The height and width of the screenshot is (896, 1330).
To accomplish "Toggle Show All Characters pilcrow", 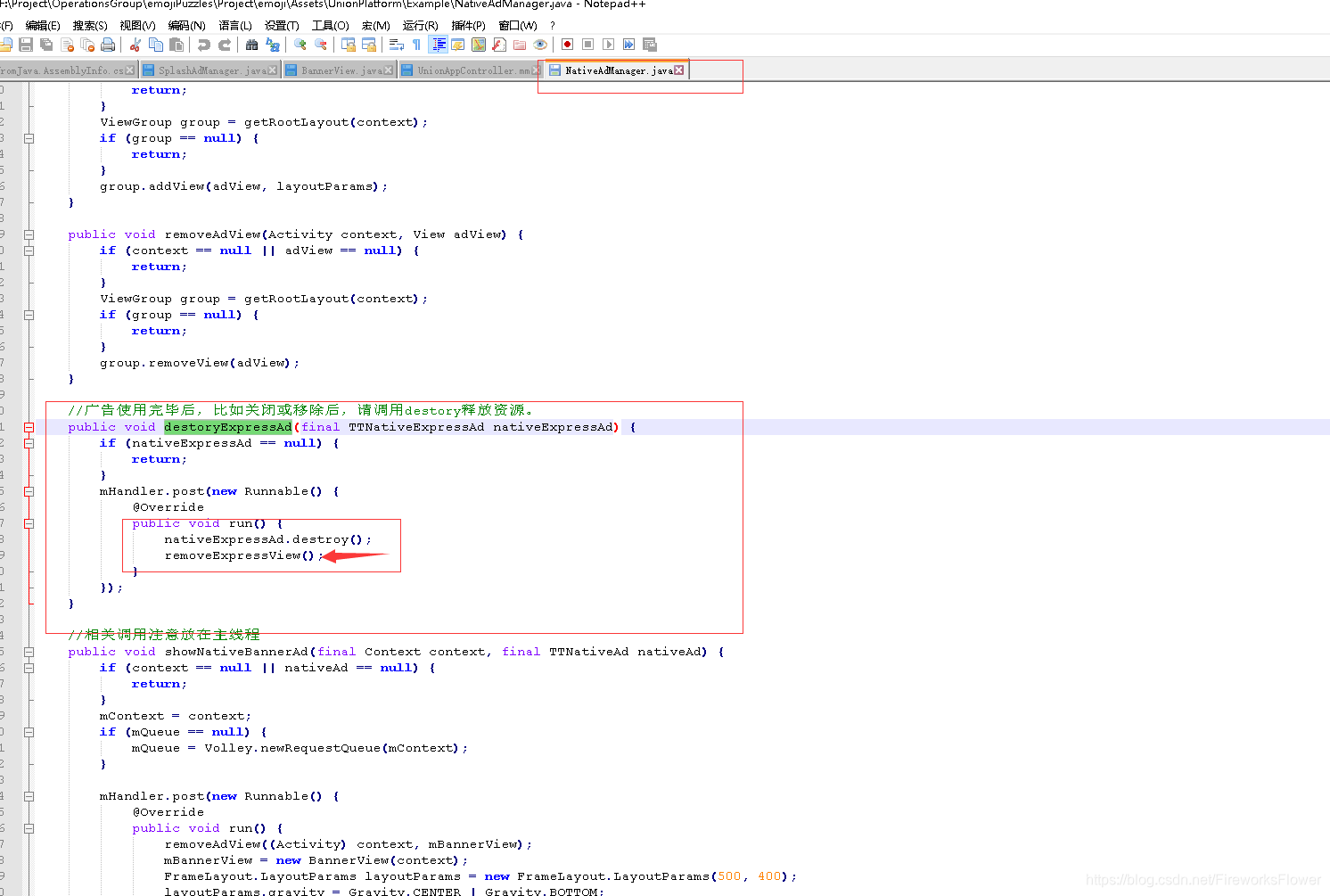I will (416, 45).
